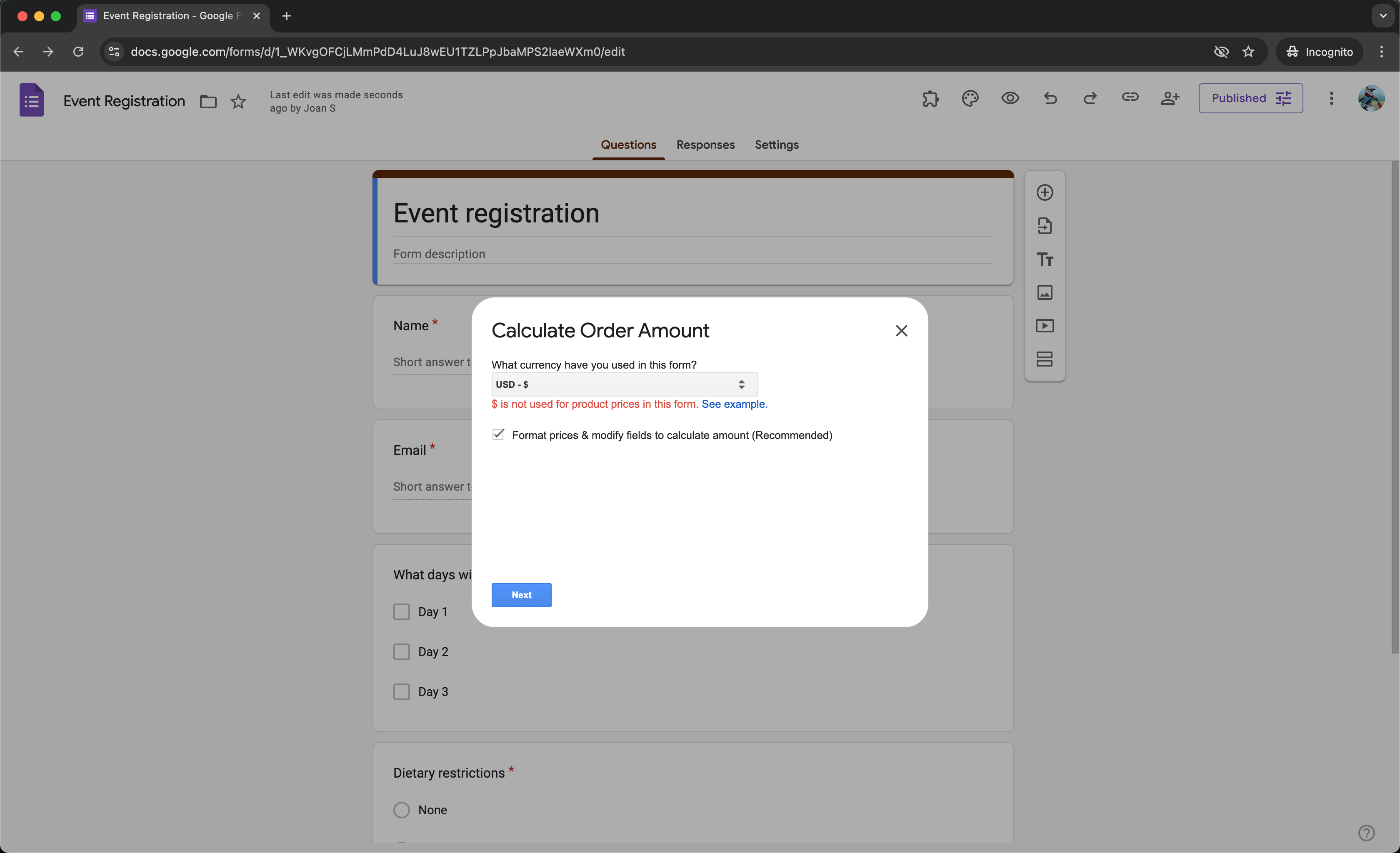The image size is (1400, 853).
Task: Add a video from the sidebar
Action: pyautogui.click(x=1044, y=326)
